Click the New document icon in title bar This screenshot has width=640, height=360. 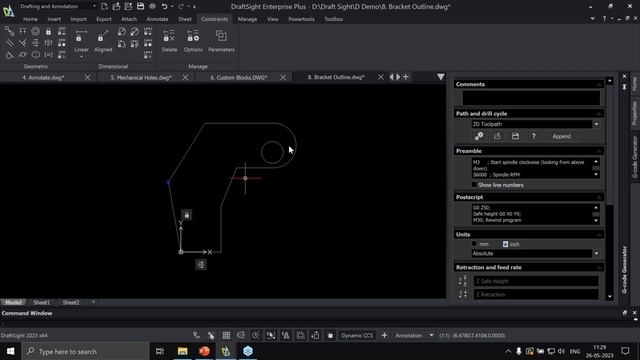coord(104,6)
